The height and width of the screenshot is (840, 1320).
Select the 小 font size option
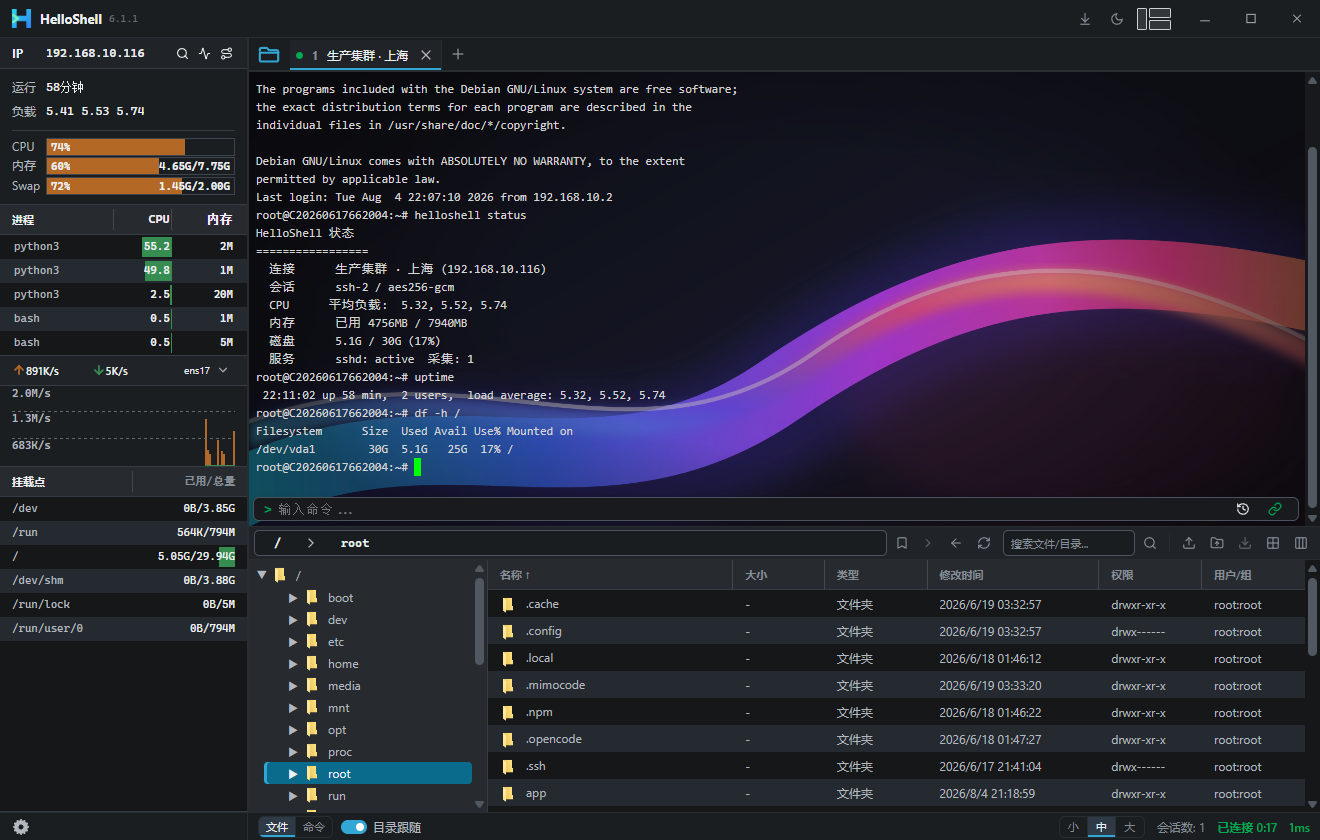click(1073, 827)
